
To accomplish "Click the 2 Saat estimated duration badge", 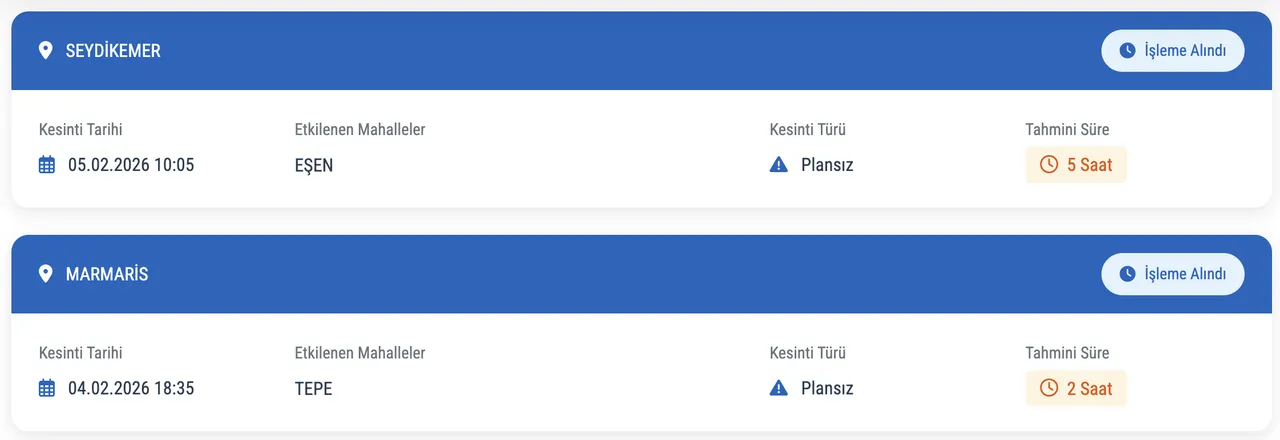I will coord(1076,389).
